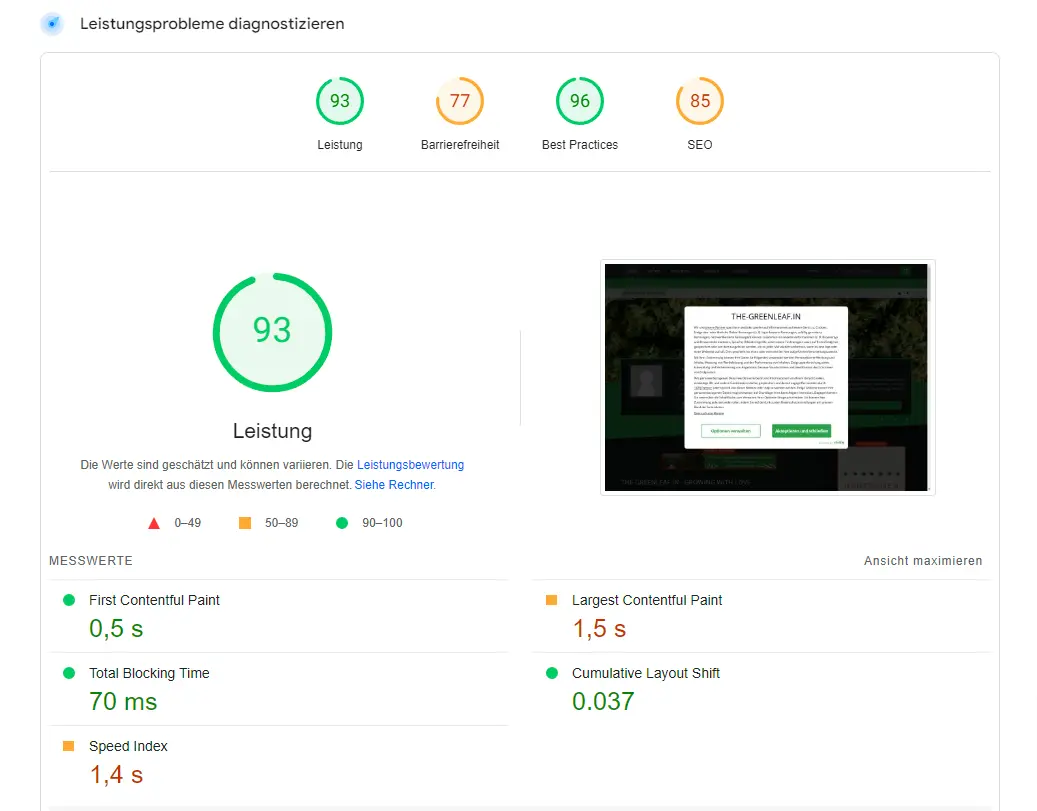
Task: Open the Siehe Rechner link
Action: pos(394,485)
